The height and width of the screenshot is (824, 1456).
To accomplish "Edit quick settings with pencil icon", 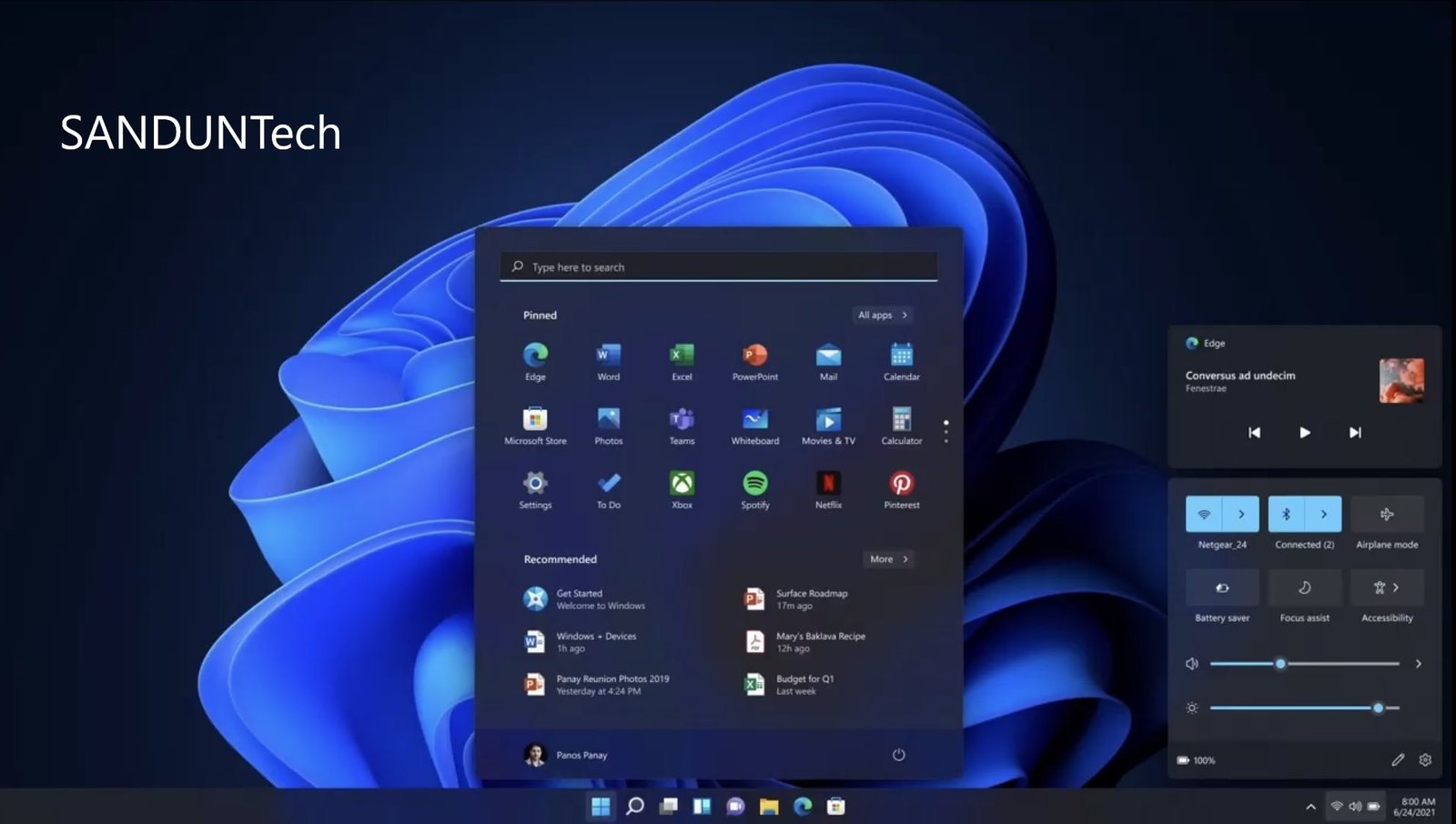I will (x=1398, y=759).
